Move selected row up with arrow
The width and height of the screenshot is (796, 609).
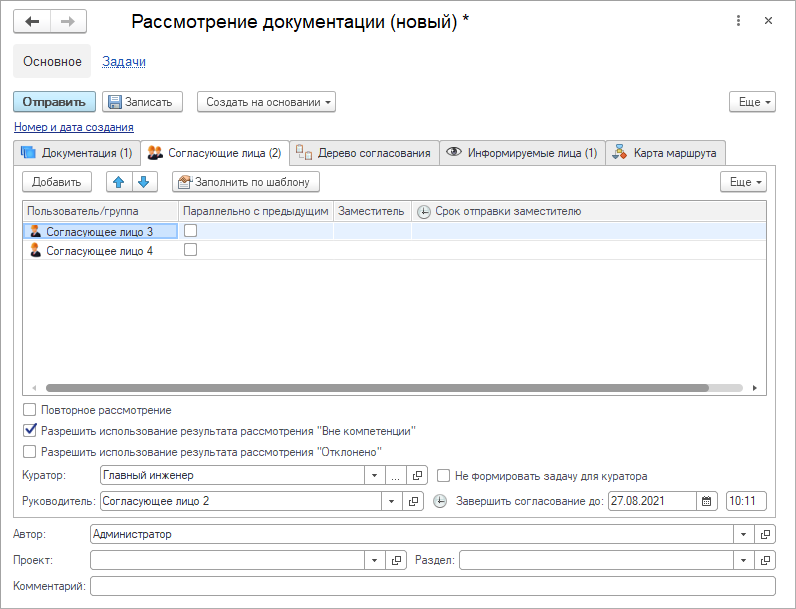coord(119,182)
